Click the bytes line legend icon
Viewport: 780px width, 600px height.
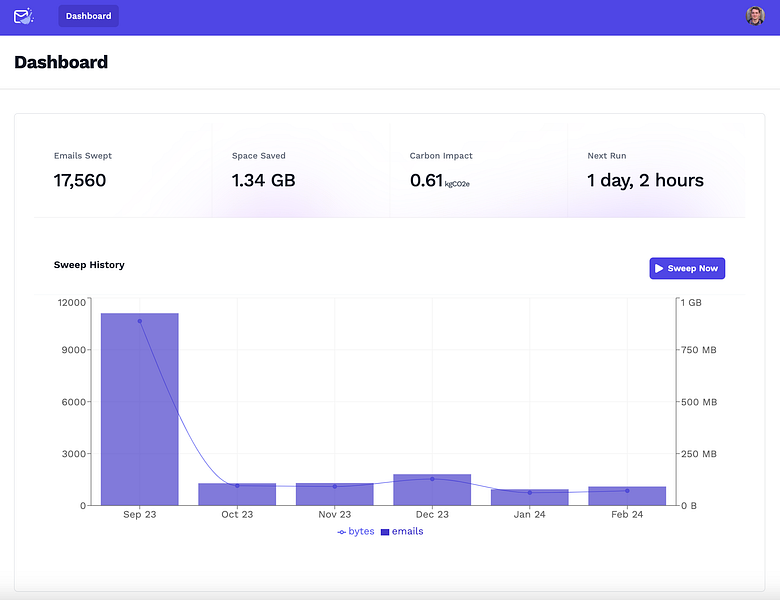(341, 532)
